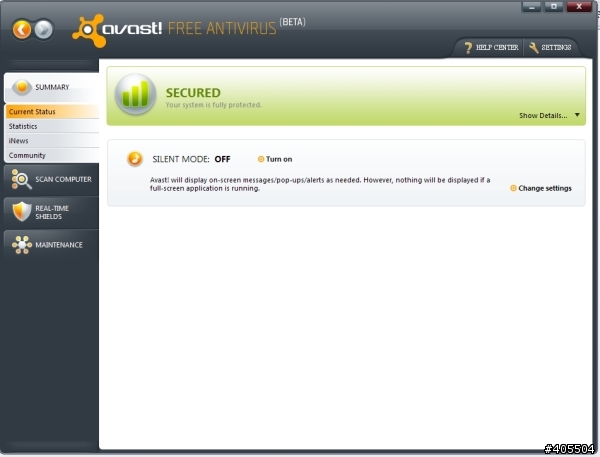Open the Maintenance section
Viewport: 600px width, 457px height.
52,245
